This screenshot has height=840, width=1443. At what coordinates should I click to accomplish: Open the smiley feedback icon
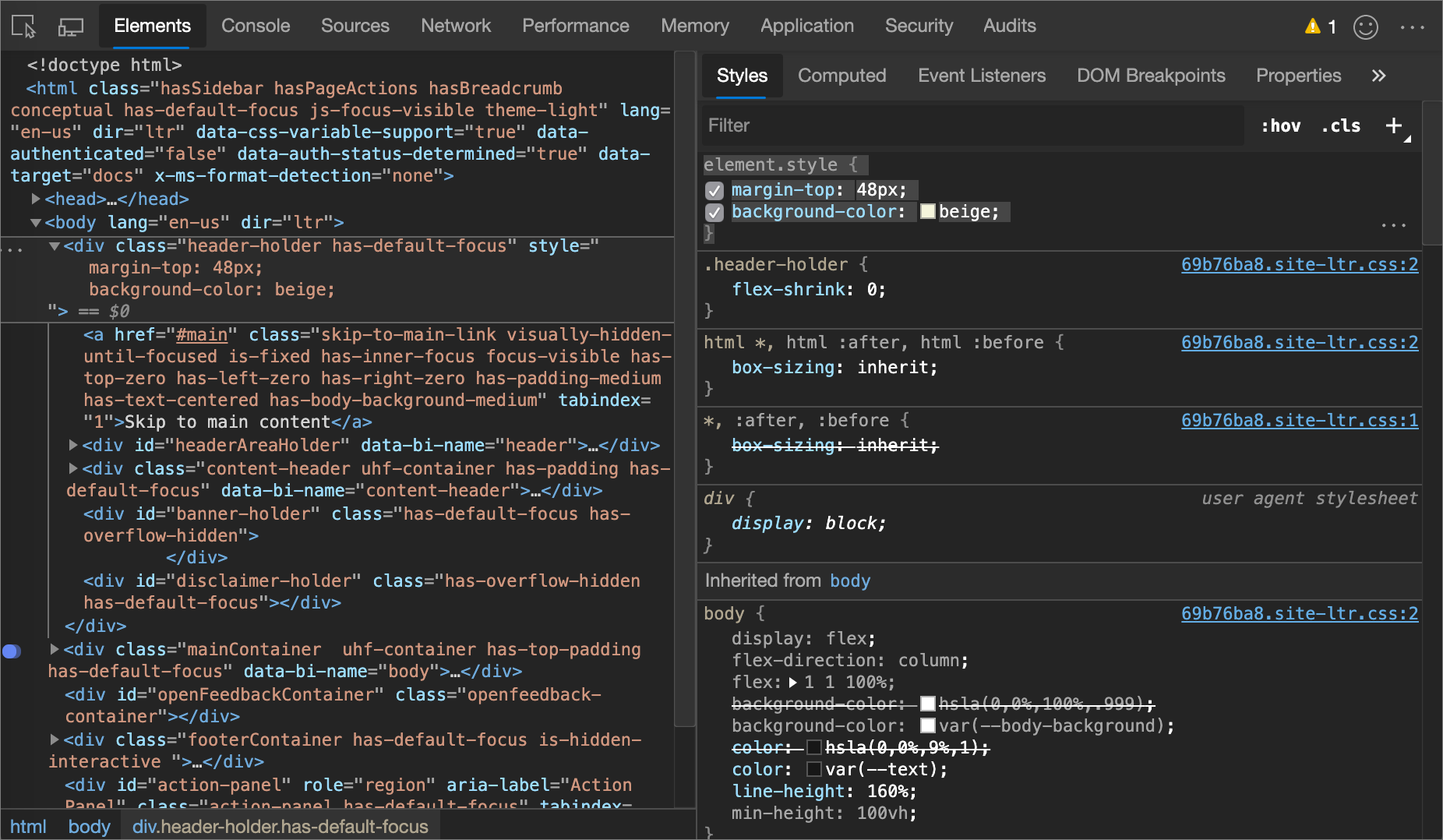(1365, 27)
